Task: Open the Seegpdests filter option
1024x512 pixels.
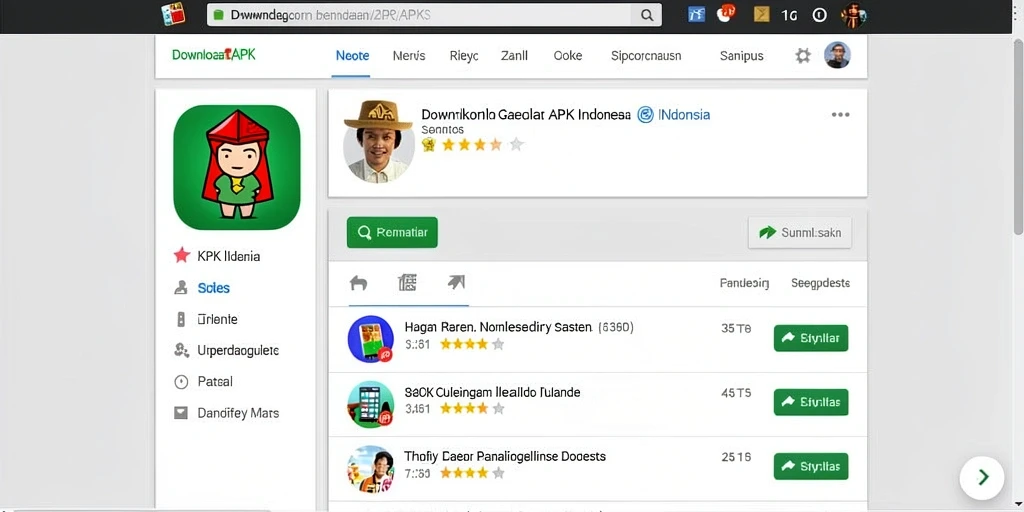Action: coord(820,283)
